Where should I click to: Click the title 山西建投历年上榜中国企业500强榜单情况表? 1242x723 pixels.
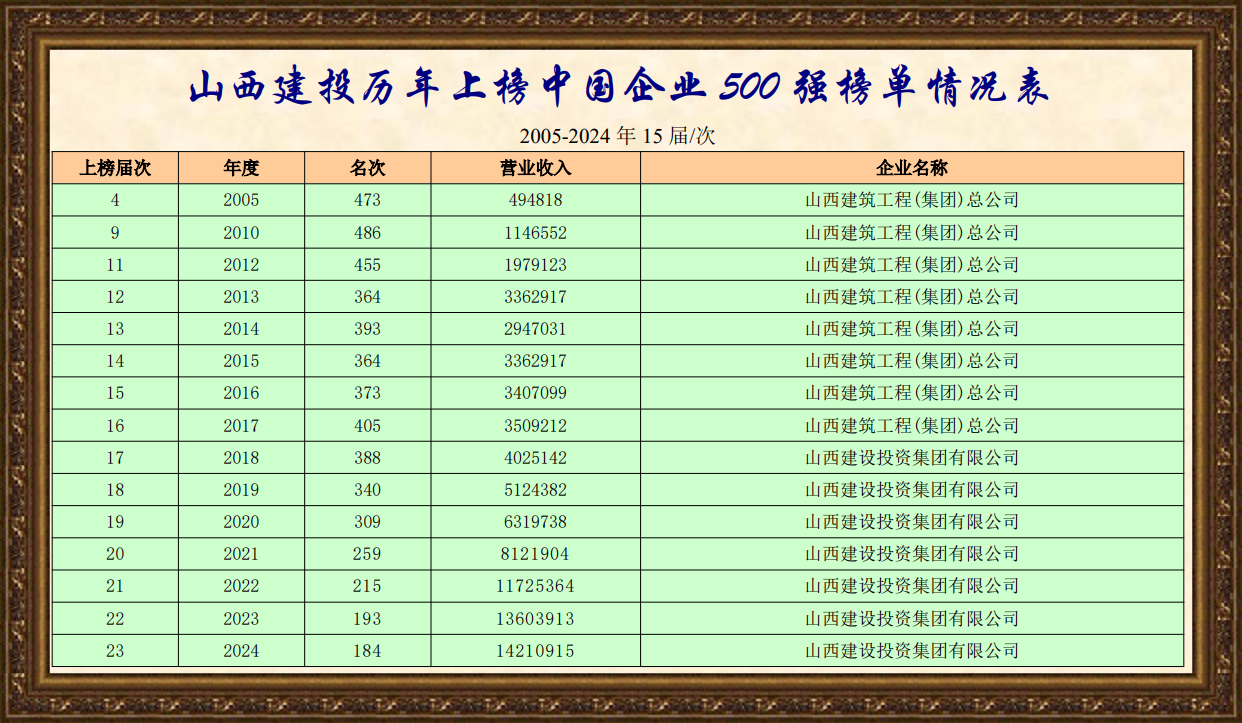(x=620, y=87)
